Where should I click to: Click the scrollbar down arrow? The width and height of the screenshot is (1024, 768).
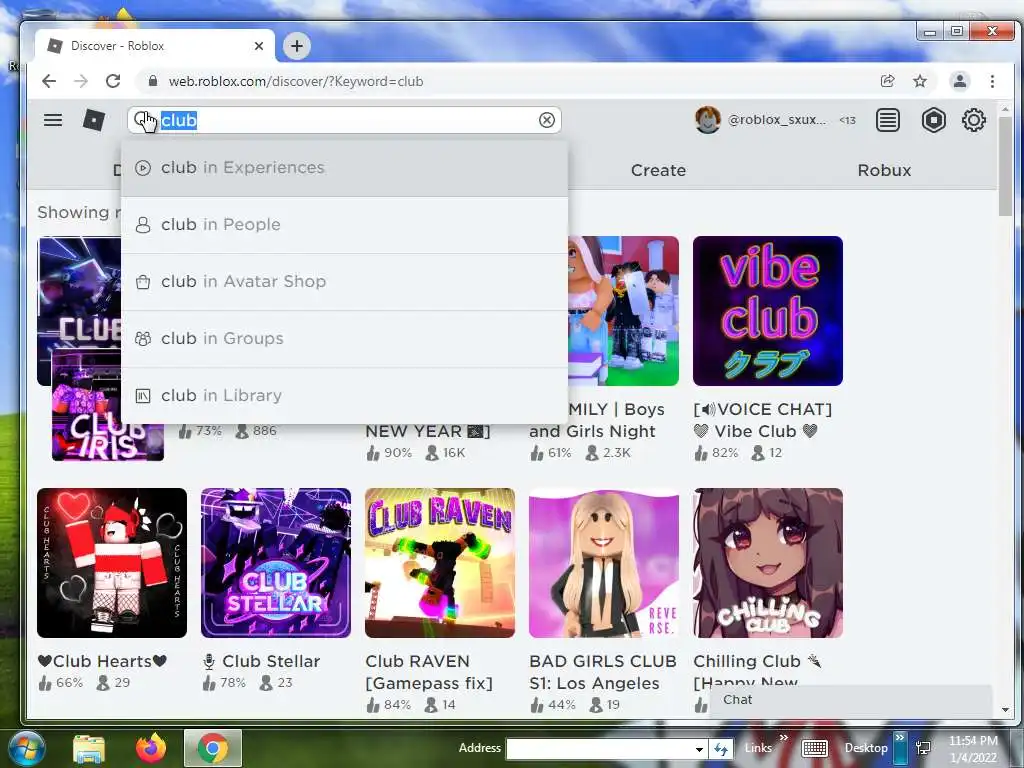1005,709
